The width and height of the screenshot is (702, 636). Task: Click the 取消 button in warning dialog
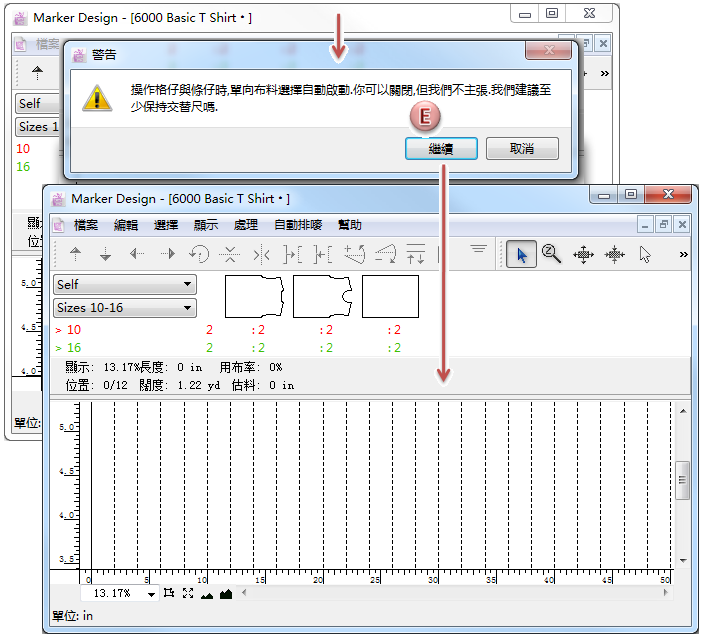point(522,148)
